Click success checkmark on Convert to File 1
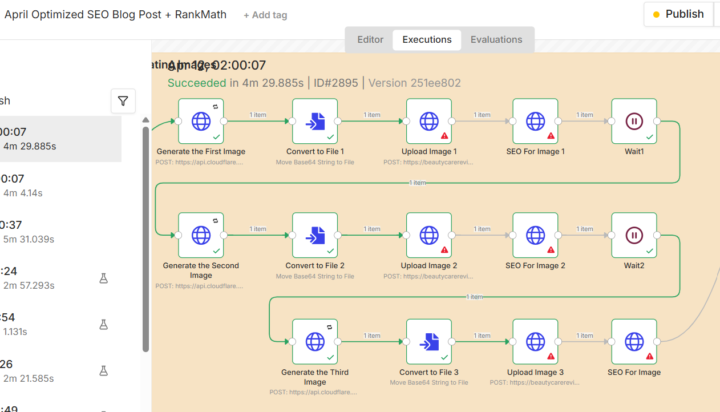This screenshot has height=412, width=720. pos(330,137)
